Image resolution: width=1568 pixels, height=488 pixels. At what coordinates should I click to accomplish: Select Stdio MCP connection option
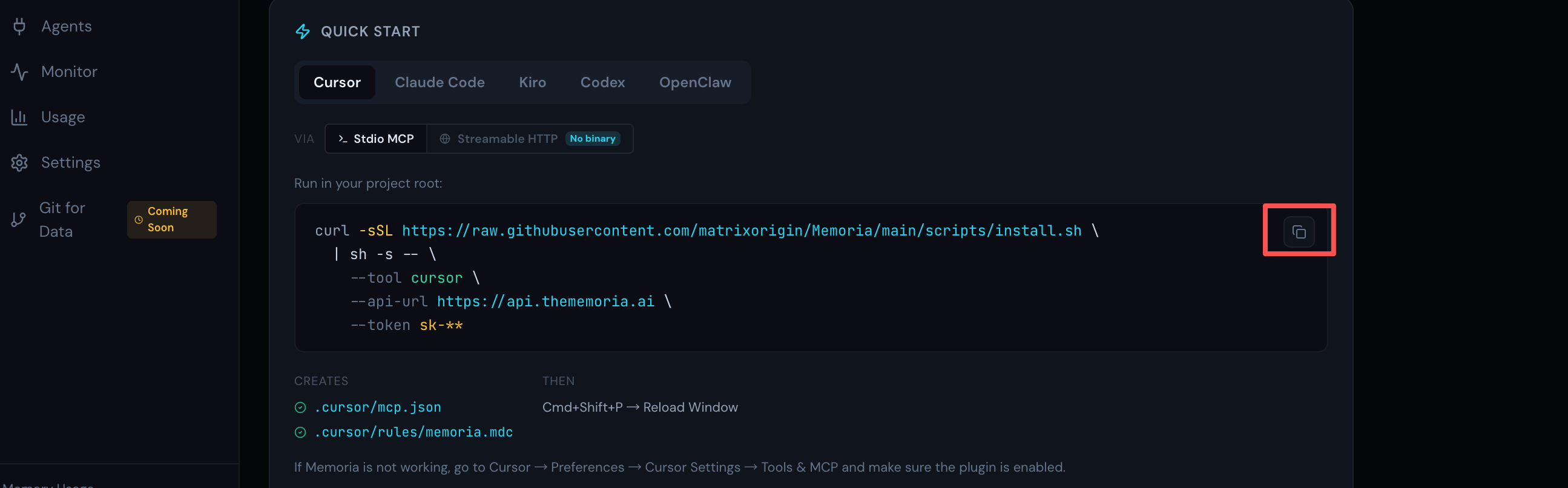(375, 139)
